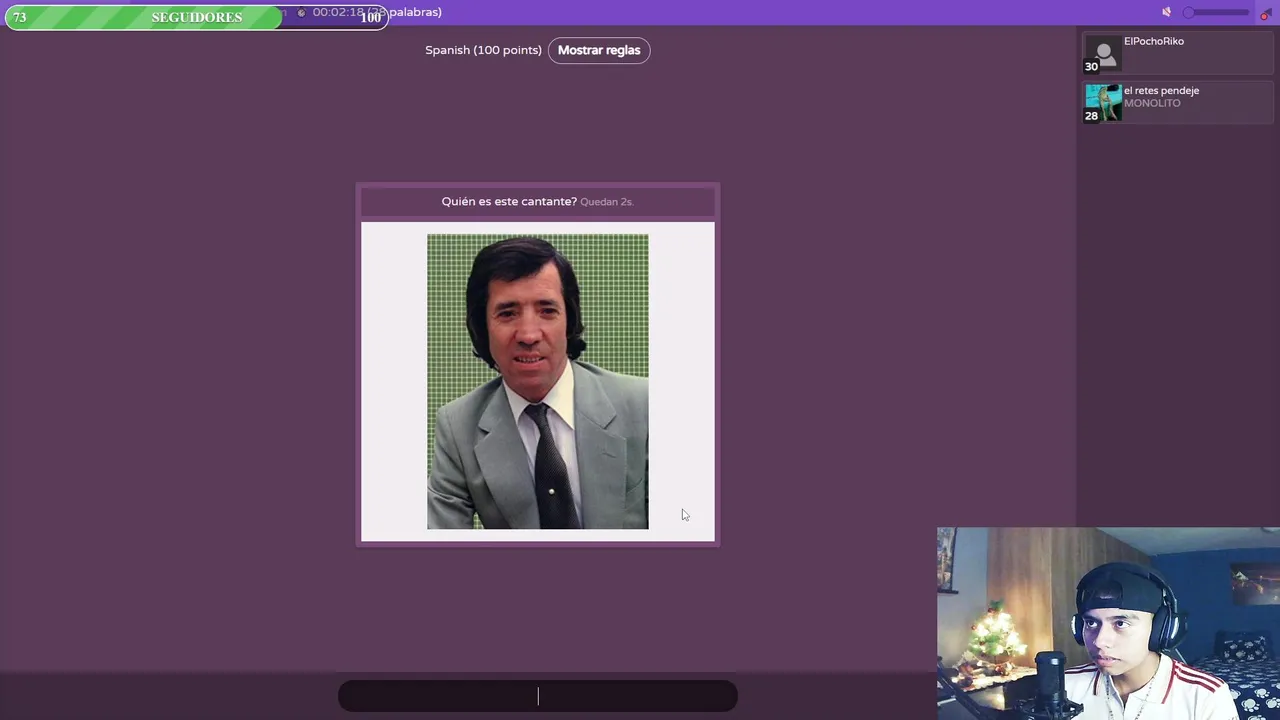Open ElPochoRiko's player avatar
The height and width of the screenshot is (720, 1280).
point(1104,54)
